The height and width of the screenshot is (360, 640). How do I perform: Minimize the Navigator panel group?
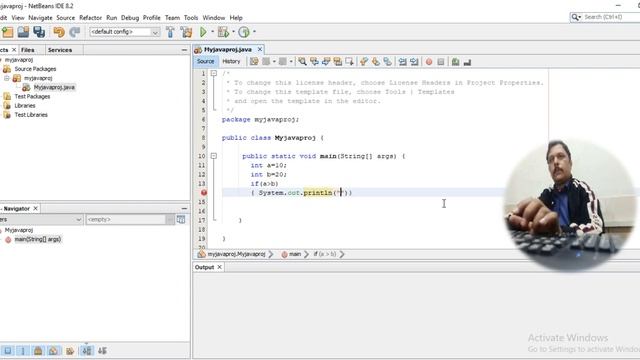pyautogui.click(x=184, y=209)
